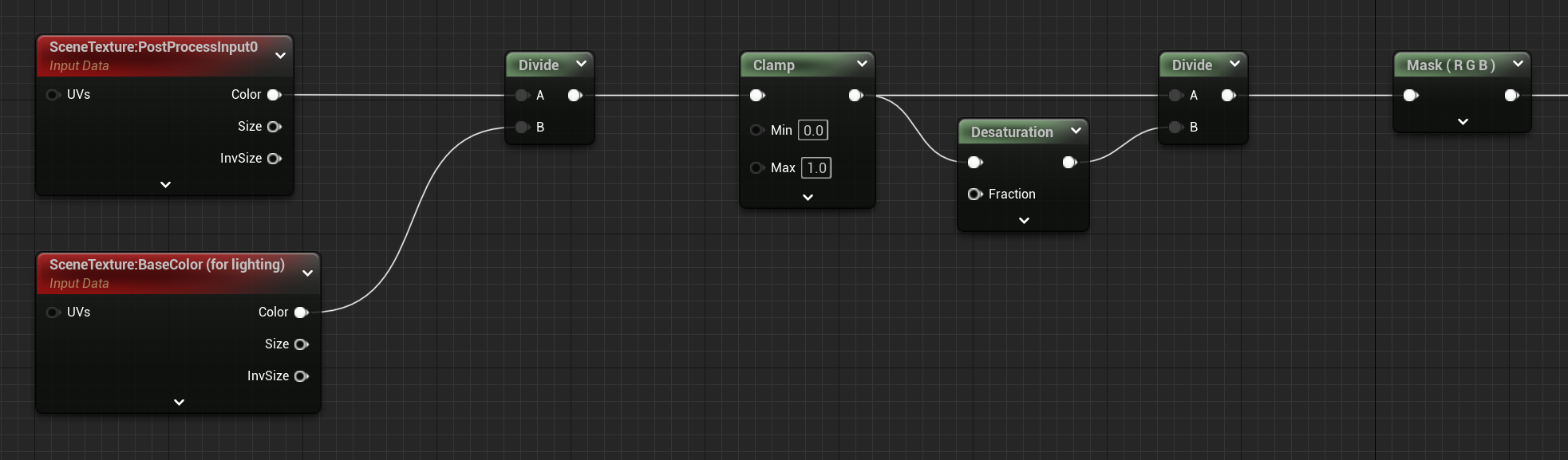Open the PostProcessInput0 node header dropdown

point(280,56)
